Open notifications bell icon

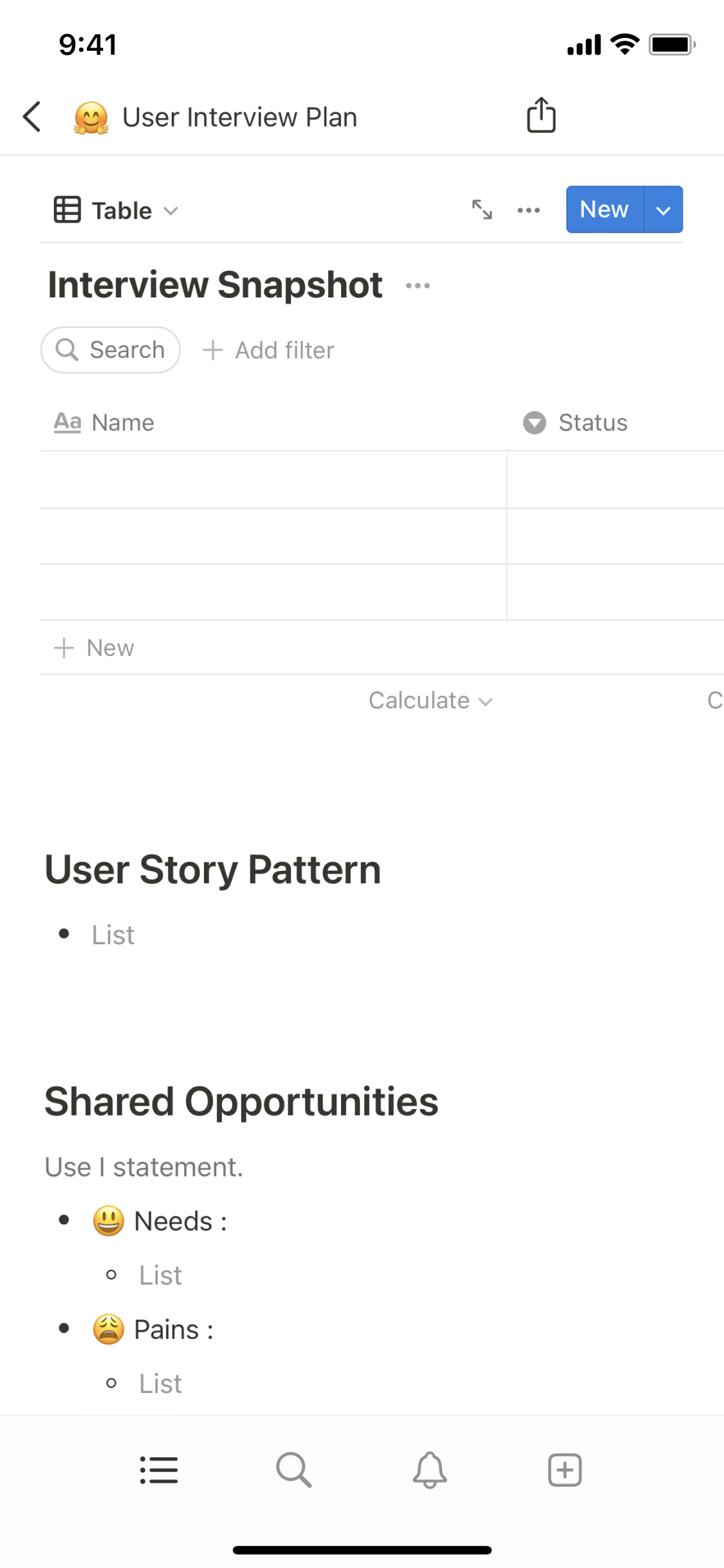[429, 1470]
